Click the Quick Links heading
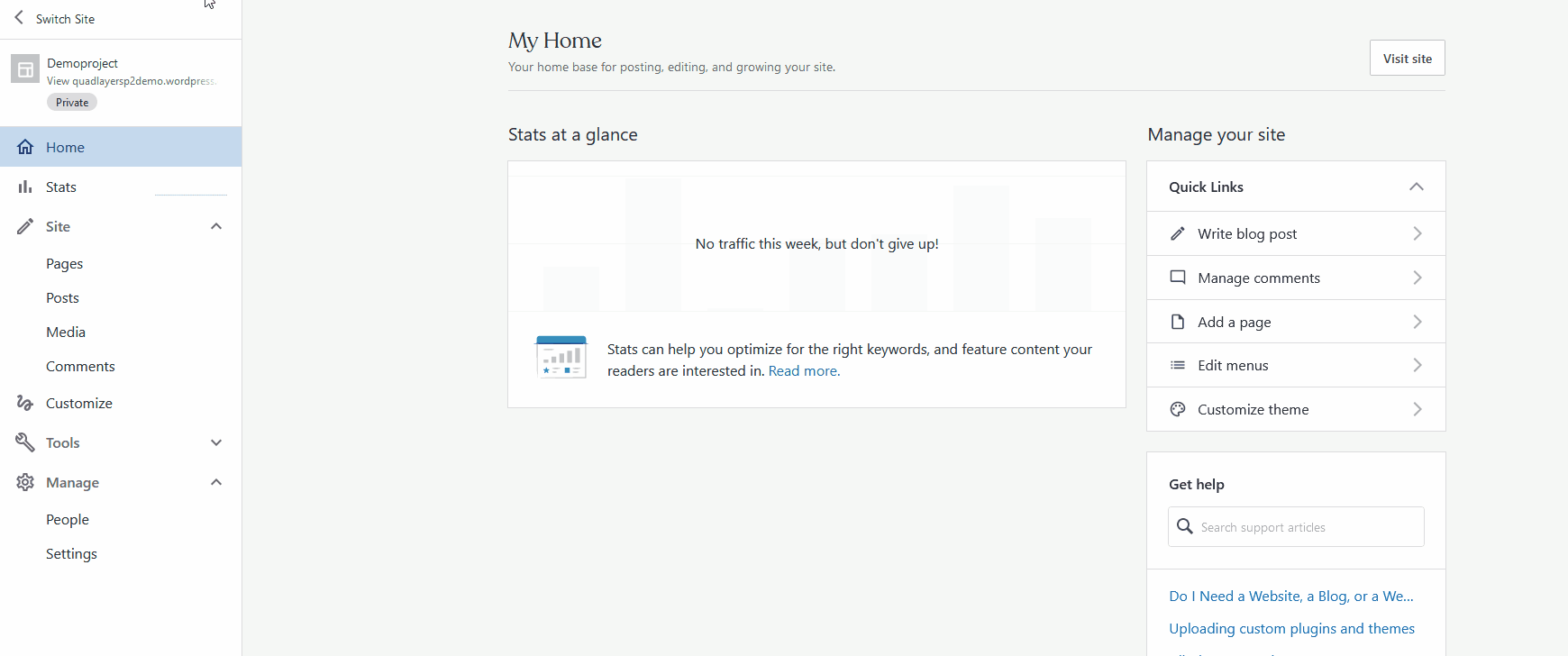 click(x=1206, y=187)
